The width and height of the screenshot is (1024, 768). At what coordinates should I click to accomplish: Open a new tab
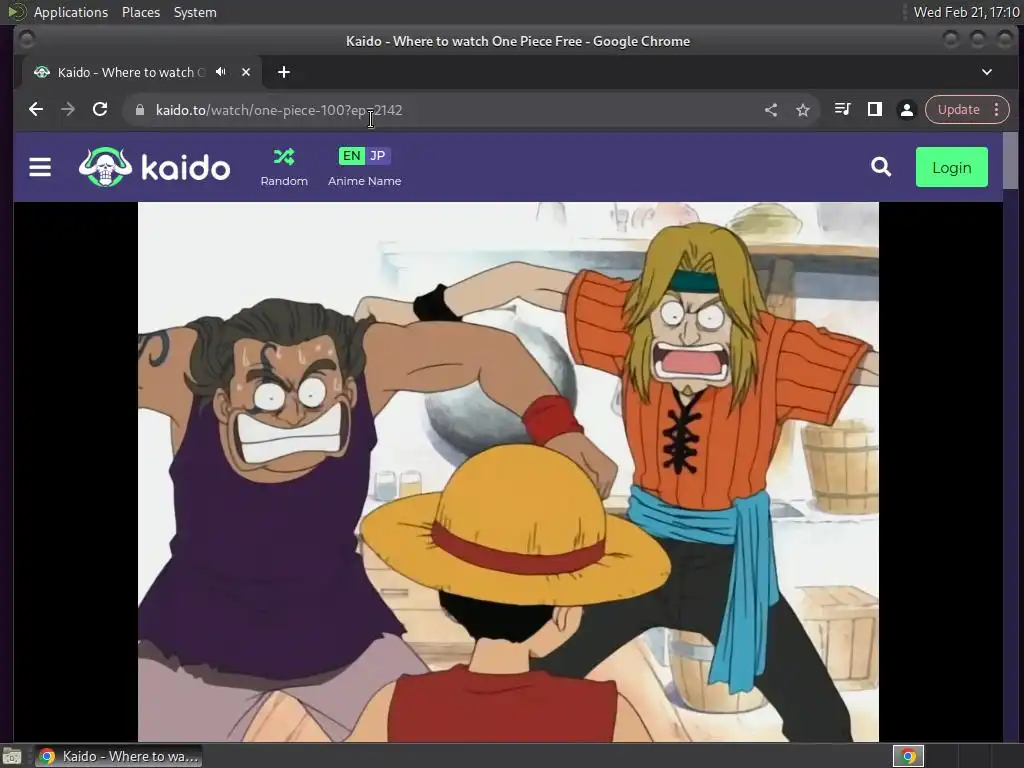tap(283, 72)
